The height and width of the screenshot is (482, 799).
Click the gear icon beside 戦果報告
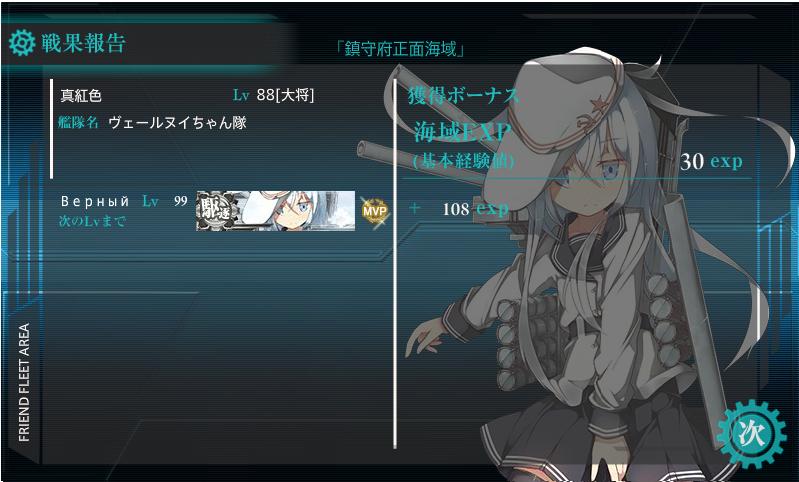(x=22, y=43)
